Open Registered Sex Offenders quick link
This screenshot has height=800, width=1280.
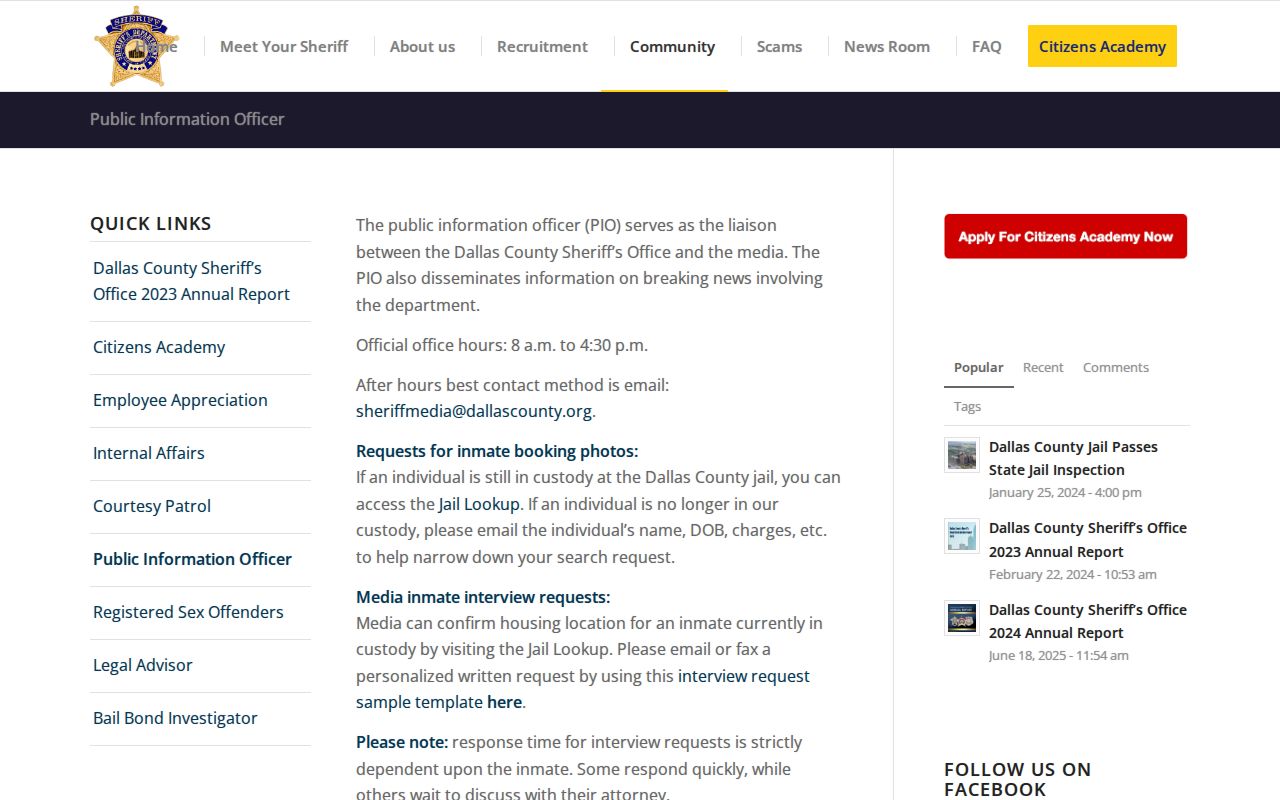pyautogui.click(x=188, y=612)
